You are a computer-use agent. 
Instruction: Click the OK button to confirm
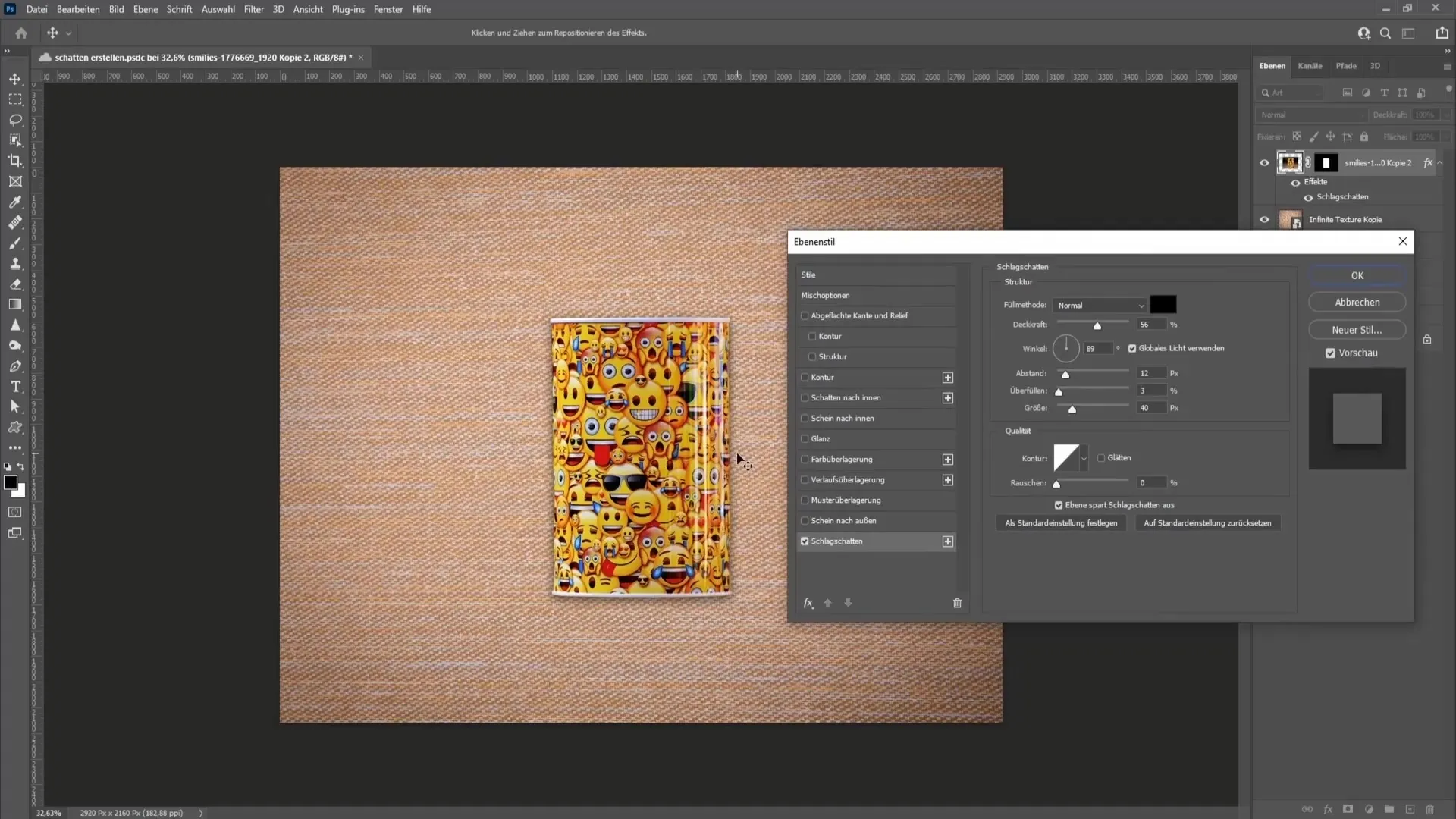tap(1358, 275)
